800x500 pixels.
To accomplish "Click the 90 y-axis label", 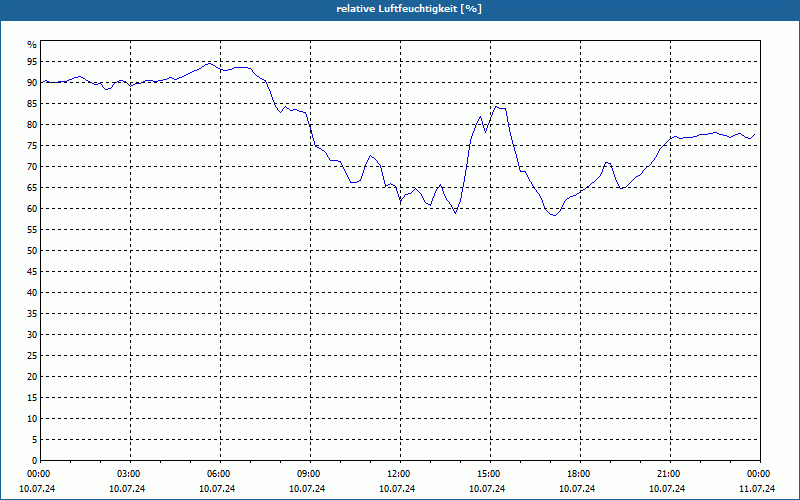I will pyautogui.click(x=32, y=83).
